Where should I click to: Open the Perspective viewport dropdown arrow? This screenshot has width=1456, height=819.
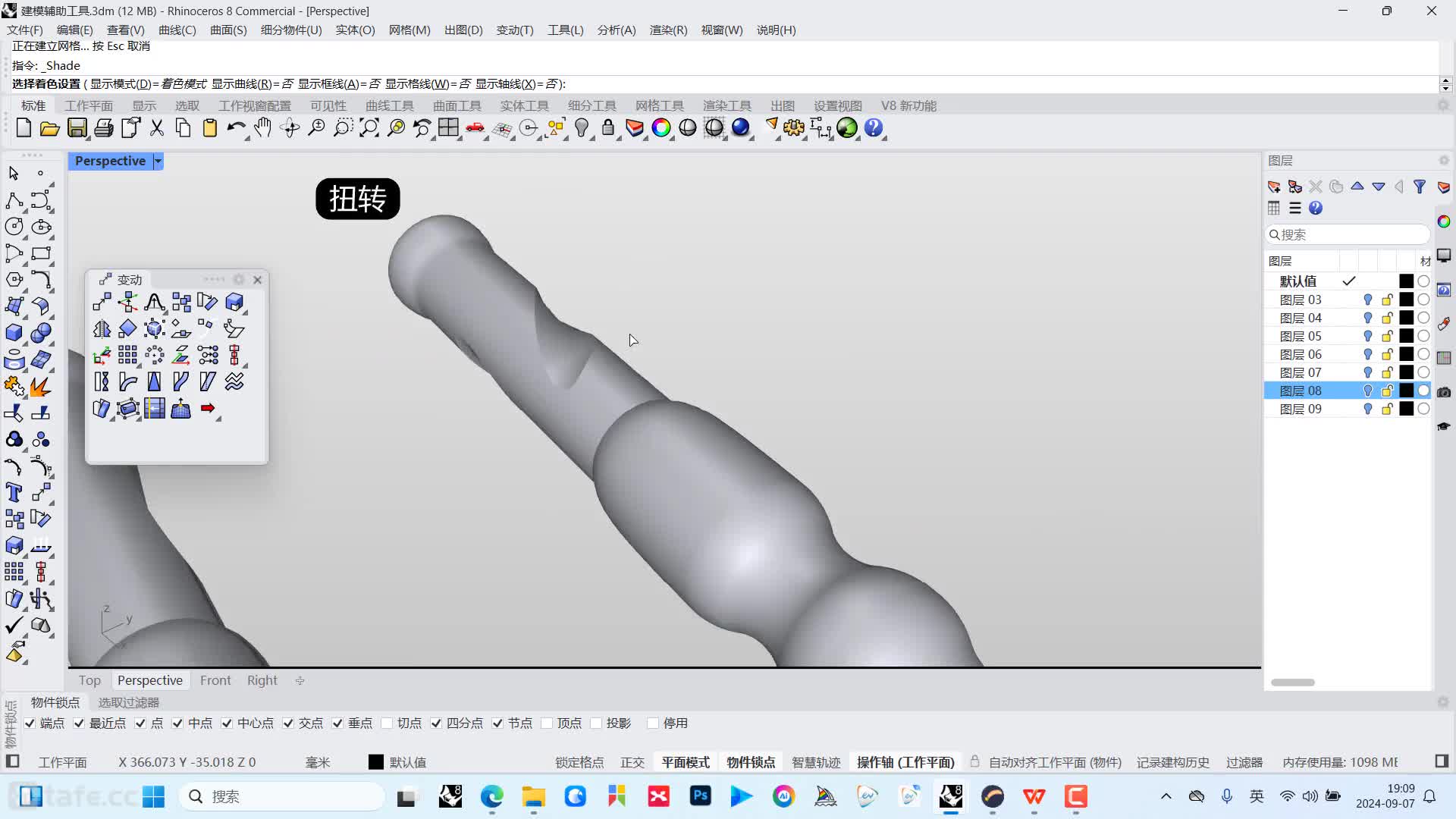(158, 161)
